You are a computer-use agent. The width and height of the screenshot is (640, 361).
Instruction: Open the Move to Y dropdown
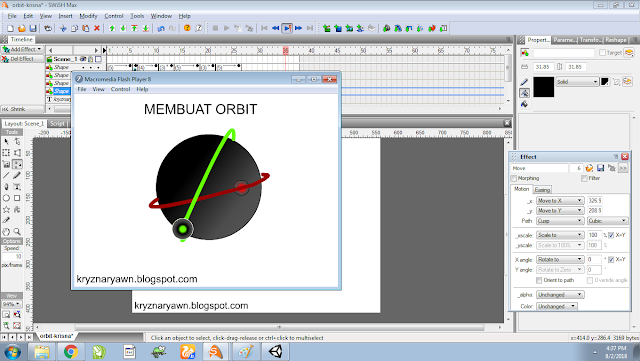[x=560, y=211]
